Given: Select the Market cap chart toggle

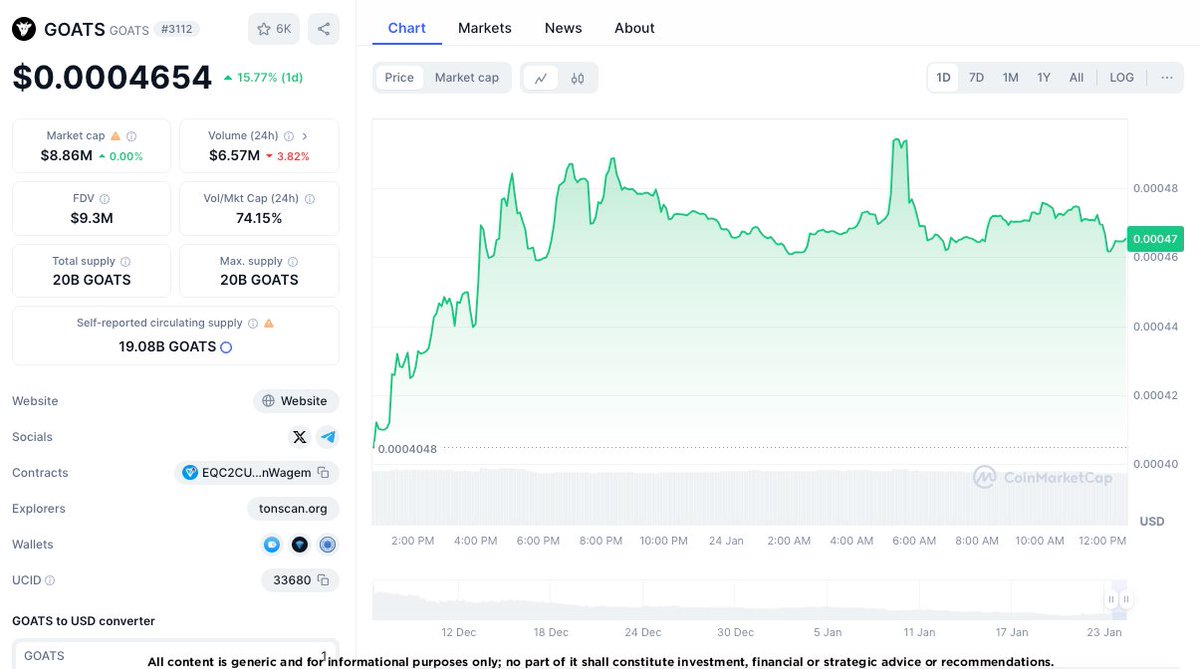Looking at the screenshot, I should point(467,78).
